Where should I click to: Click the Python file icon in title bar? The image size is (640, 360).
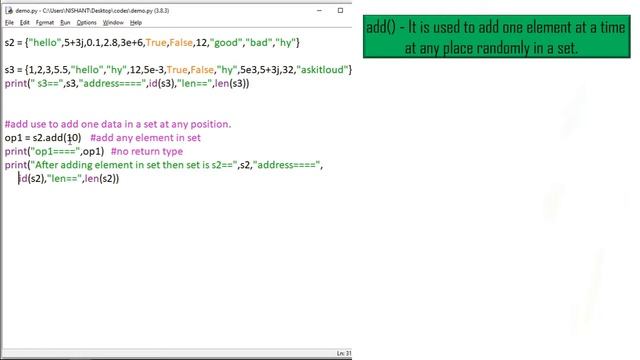(9, 11)
